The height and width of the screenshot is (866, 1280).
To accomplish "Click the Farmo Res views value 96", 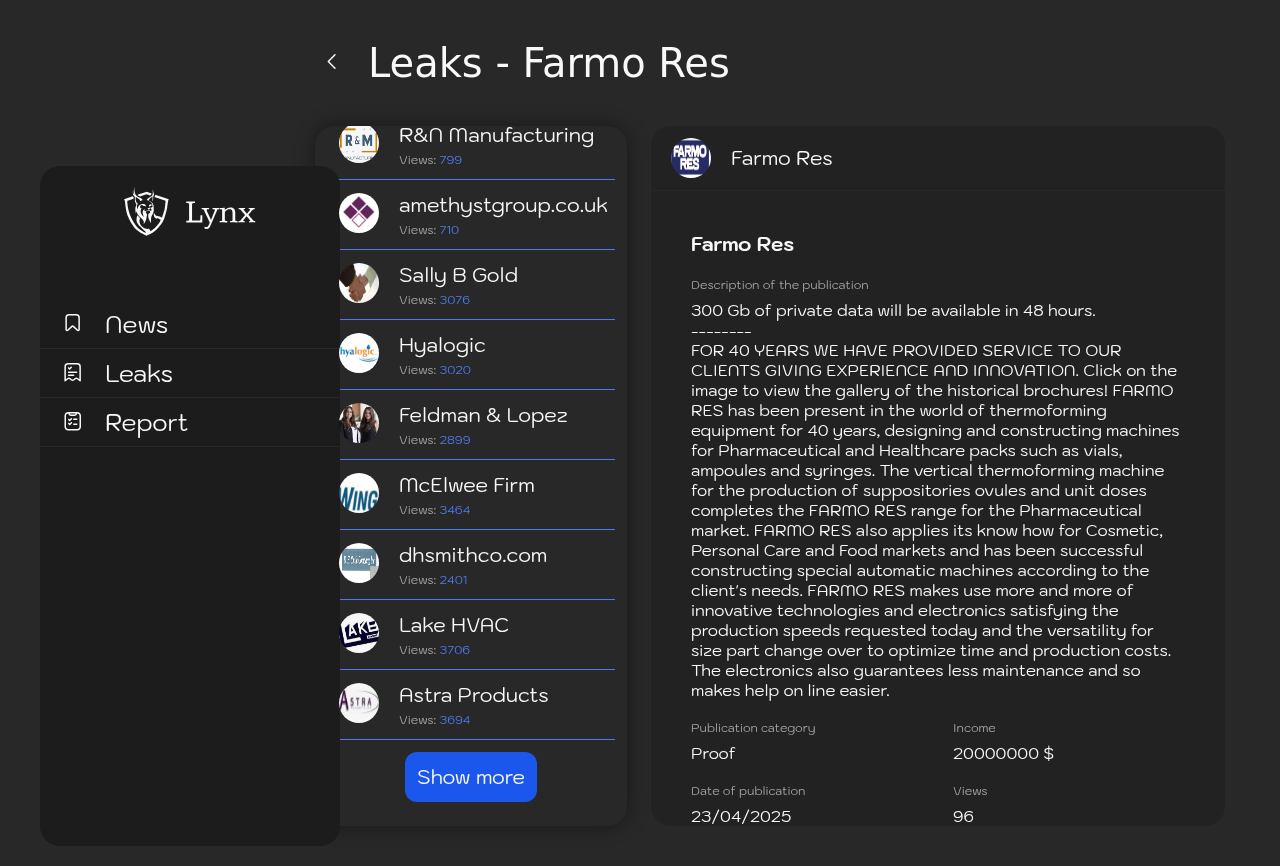I will tap(963, 816).
